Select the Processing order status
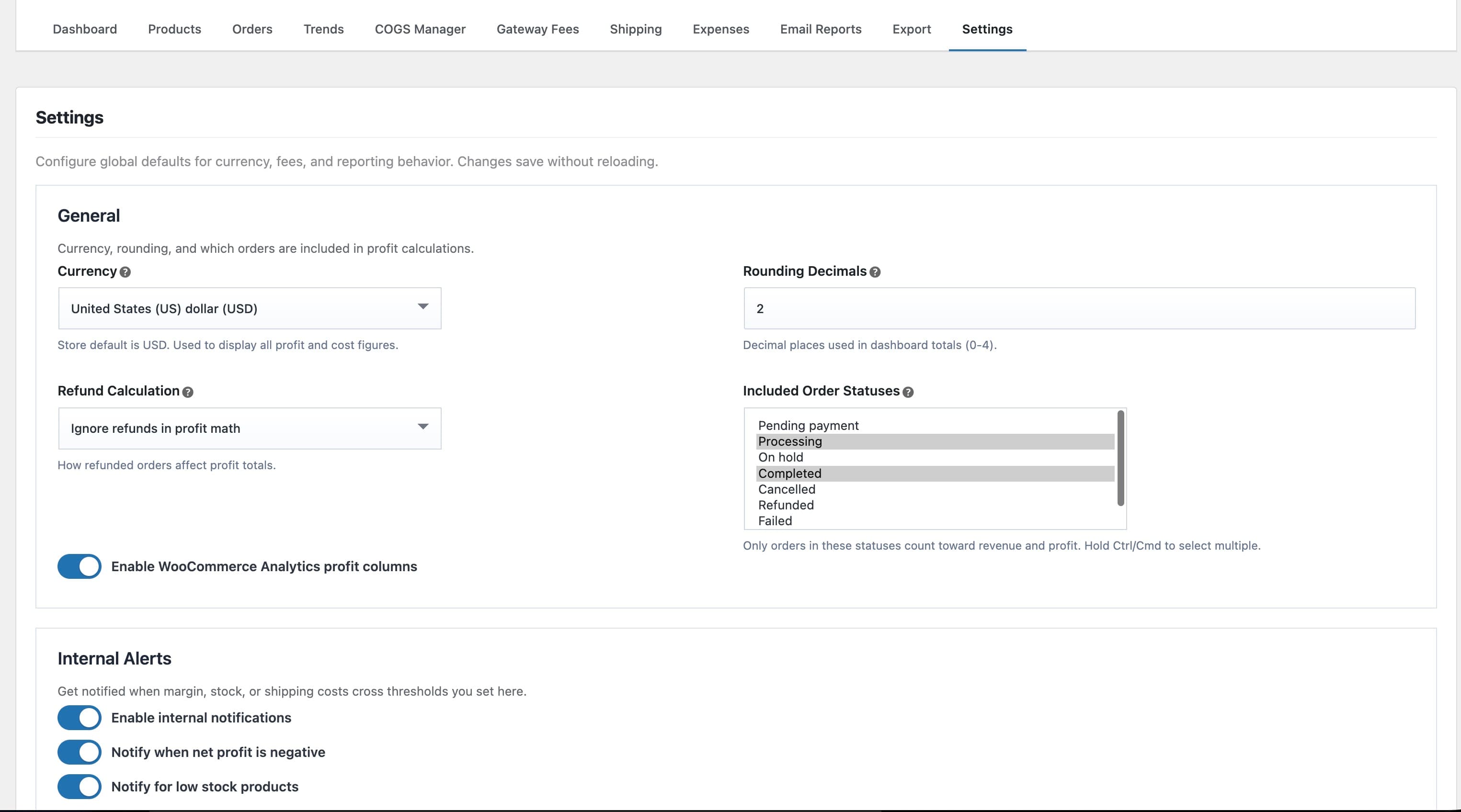The height and width of the screenshot is (812, 1461). [935, 442]
